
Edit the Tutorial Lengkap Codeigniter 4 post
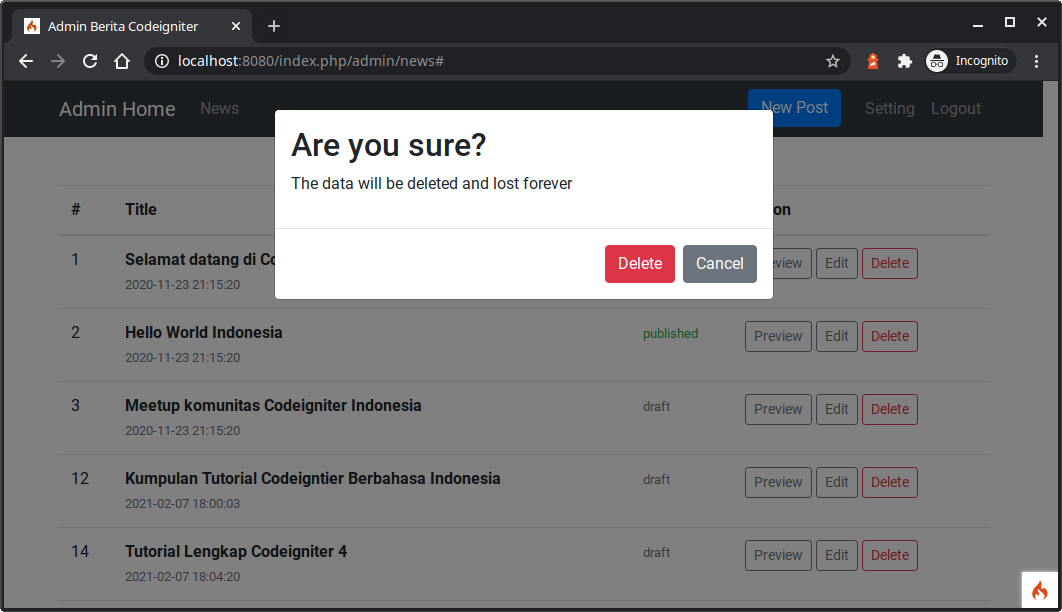(836, 555)
